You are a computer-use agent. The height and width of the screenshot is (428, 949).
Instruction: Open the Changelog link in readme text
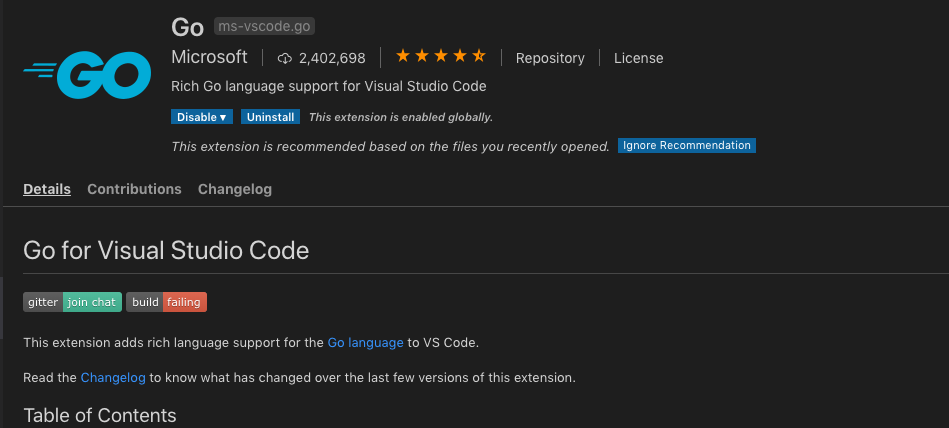[x=114, y=378]
